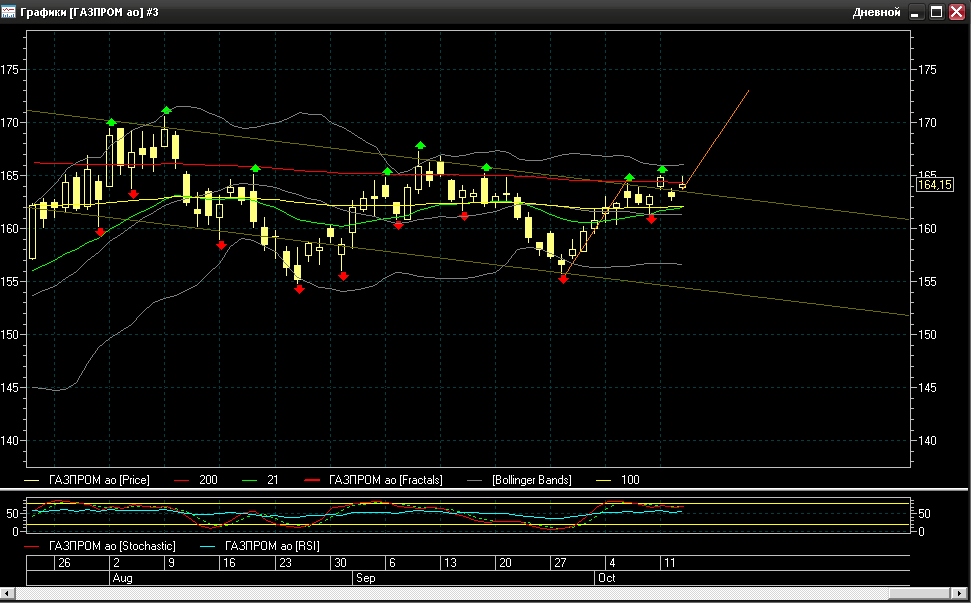Click the Oct month label on timeline
The width and height of the screenshot is (971, 603).
coord(607,578)
